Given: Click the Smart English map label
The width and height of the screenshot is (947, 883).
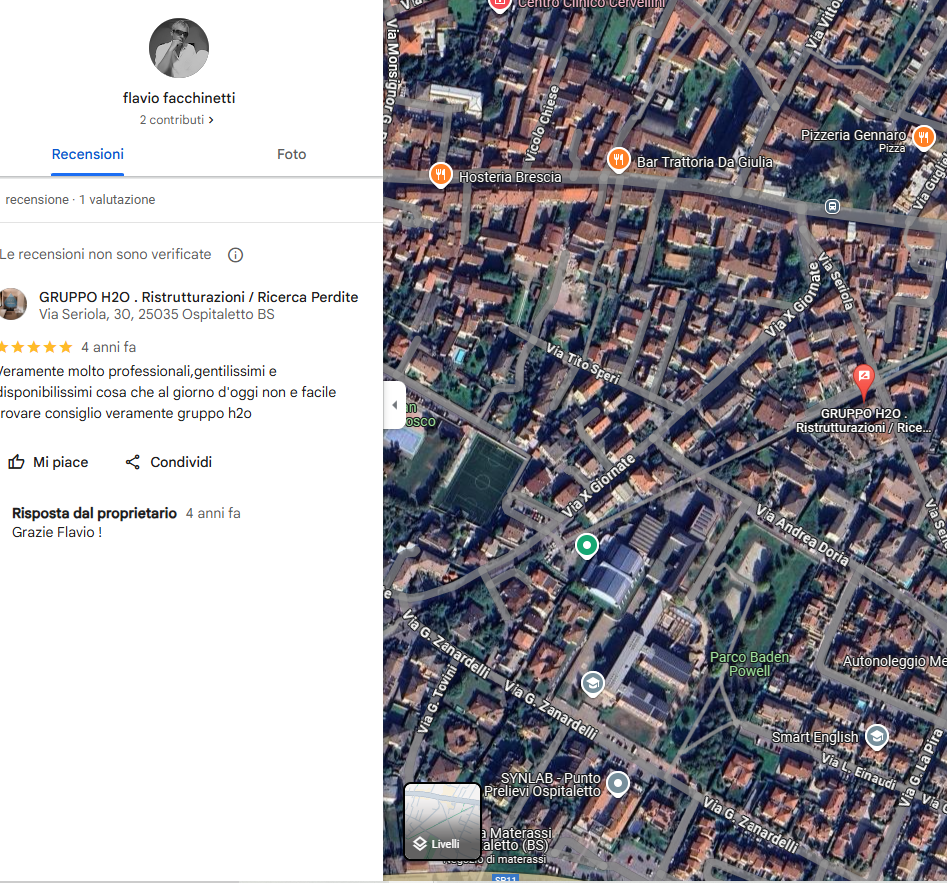Looking at the screenshot, I should tap(815, 737).
